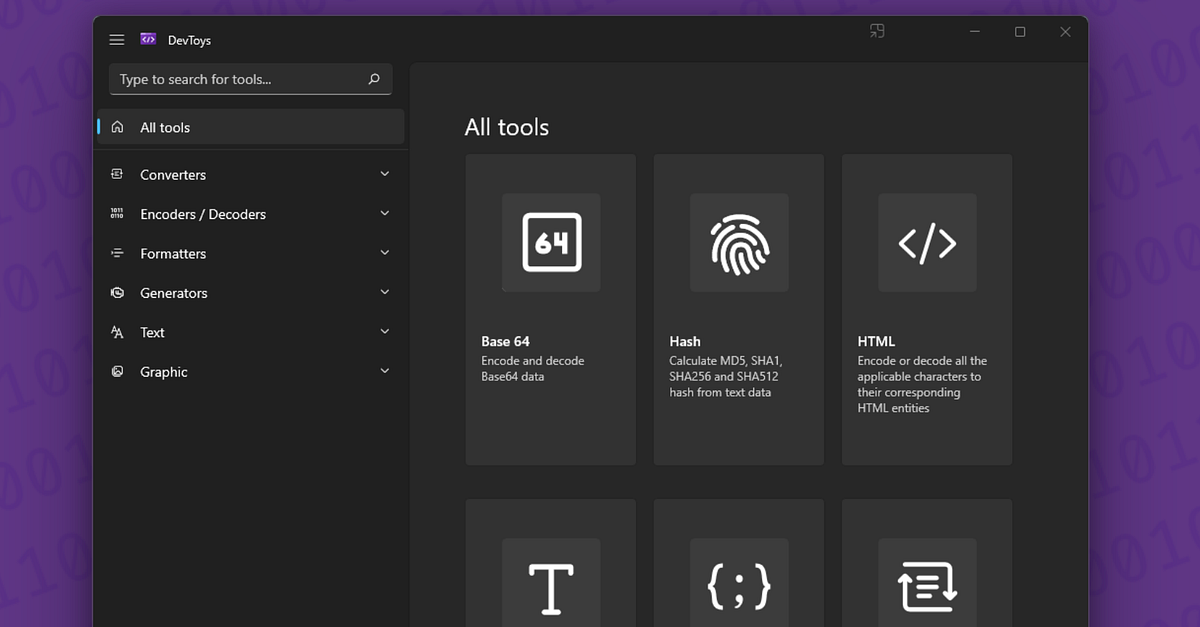Click the Formatters sidebar icon
This screenshot has height=627, width=1200.
(x=117, y=253)
